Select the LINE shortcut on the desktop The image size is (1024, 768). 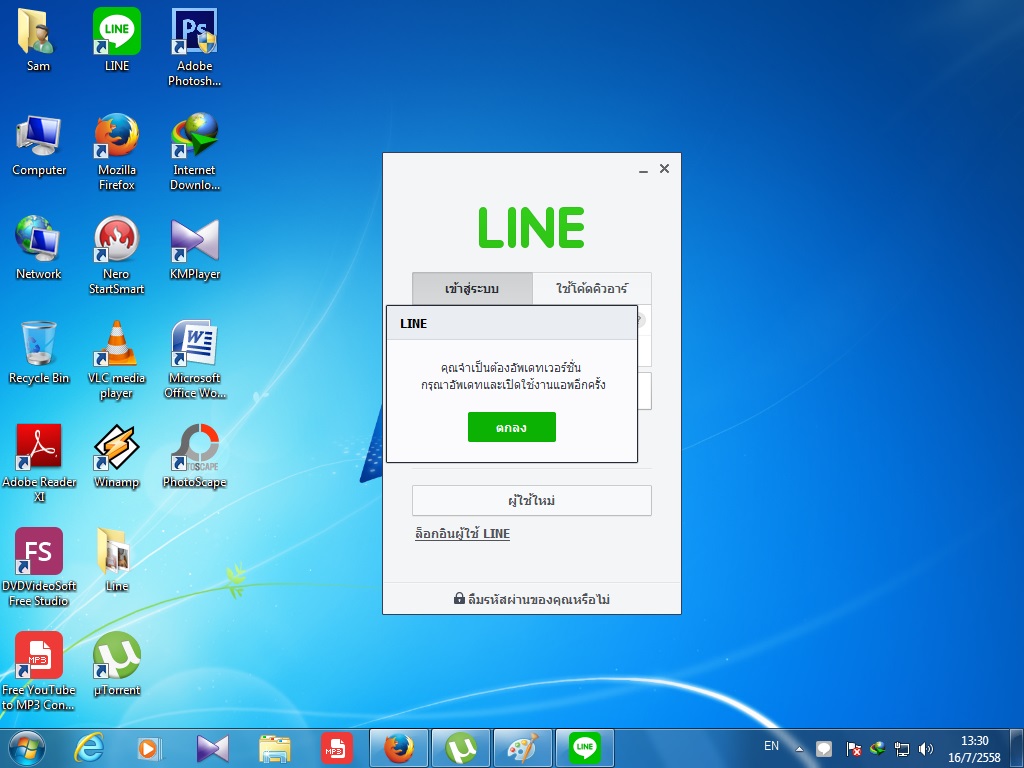[117, 40]
